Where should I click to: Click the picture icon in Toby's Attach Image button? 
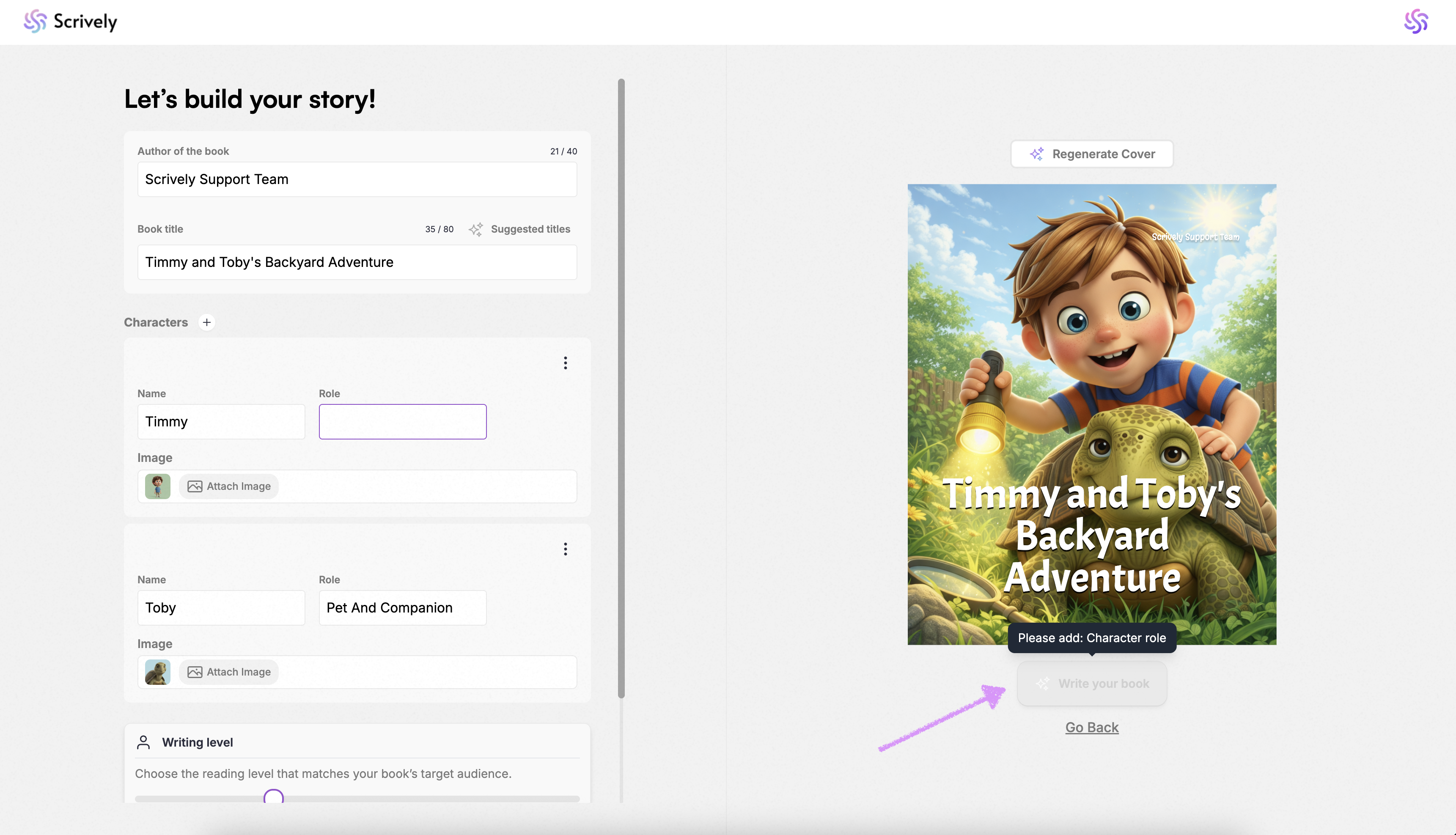click(195, 672)
